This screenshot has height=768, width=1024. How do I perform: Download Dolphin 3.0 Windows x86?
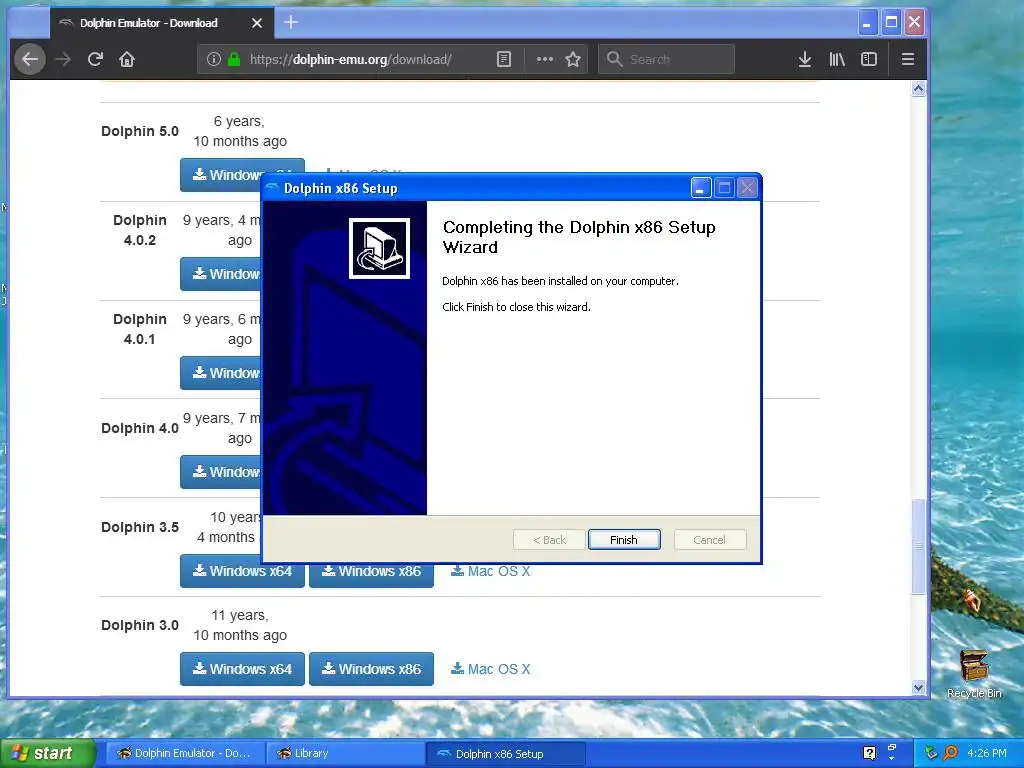pos(371,669)
